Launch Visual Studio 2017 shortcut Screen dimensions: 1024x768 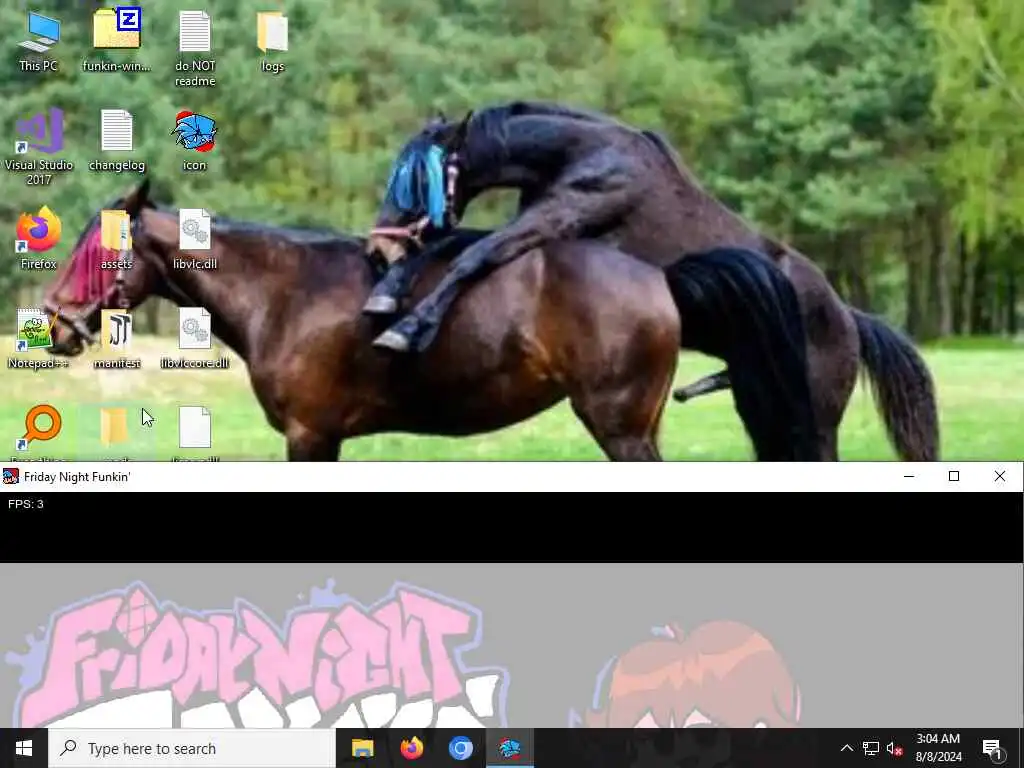click(39, 146)
